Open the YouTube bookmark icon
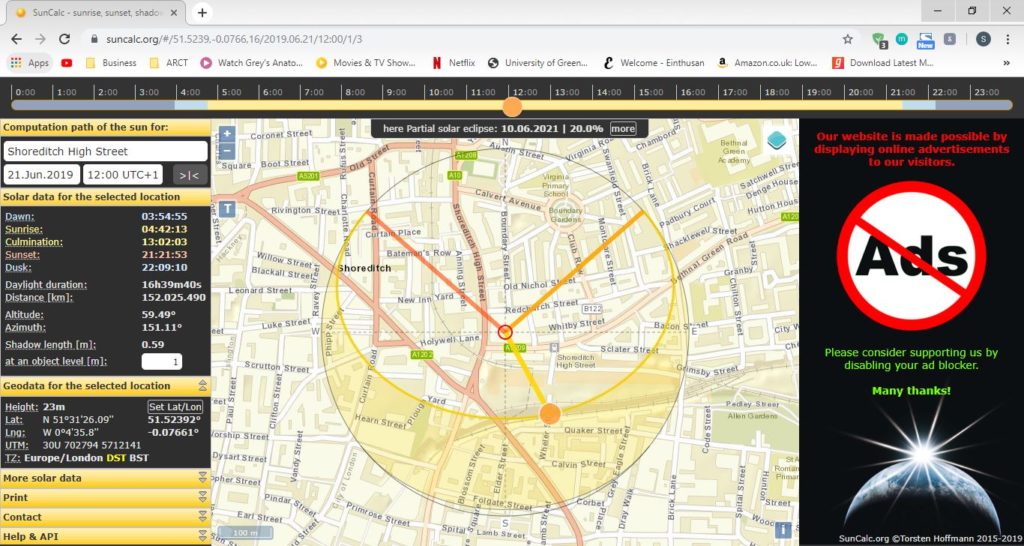Viewport: 1024px width, 546px height. (67, 63)
